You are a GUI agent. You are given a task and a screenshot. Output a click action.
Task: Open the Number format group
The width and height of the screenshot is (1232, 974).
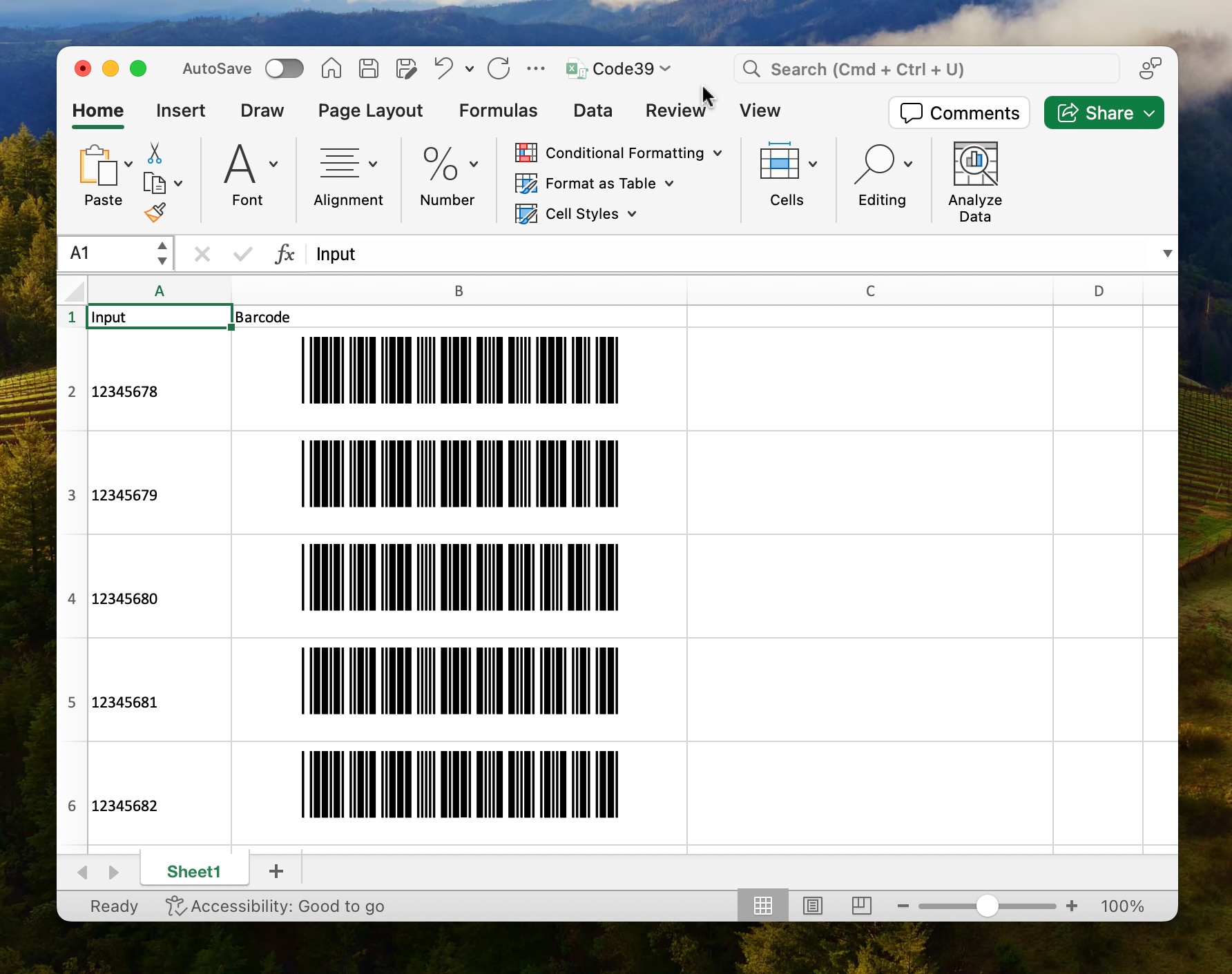pos(447,175)
